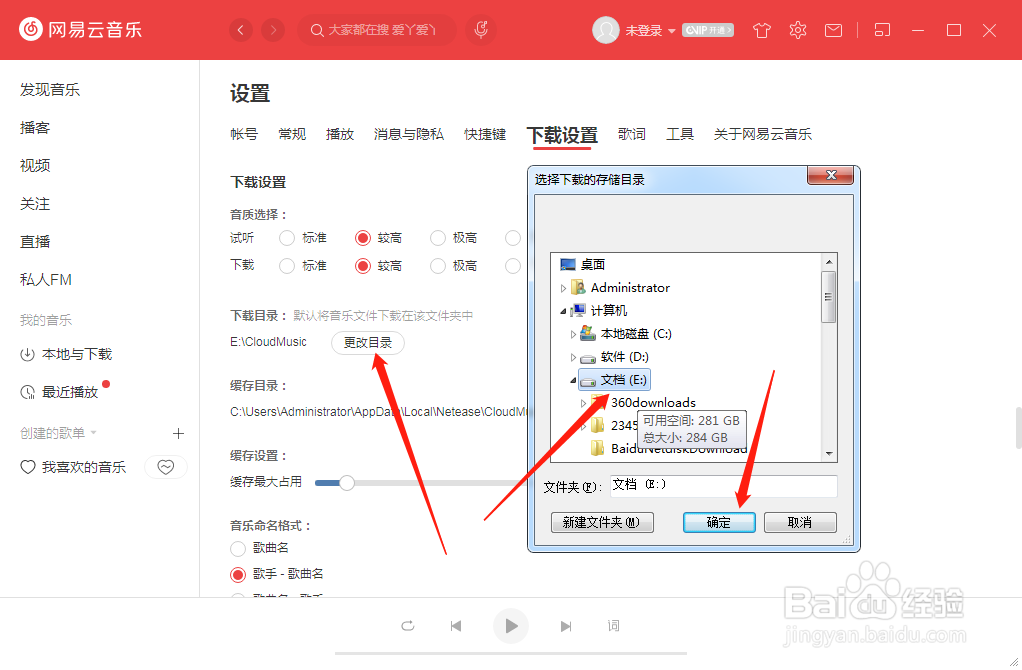Open the 未登录 account dropdown

(x=671, y=31)
